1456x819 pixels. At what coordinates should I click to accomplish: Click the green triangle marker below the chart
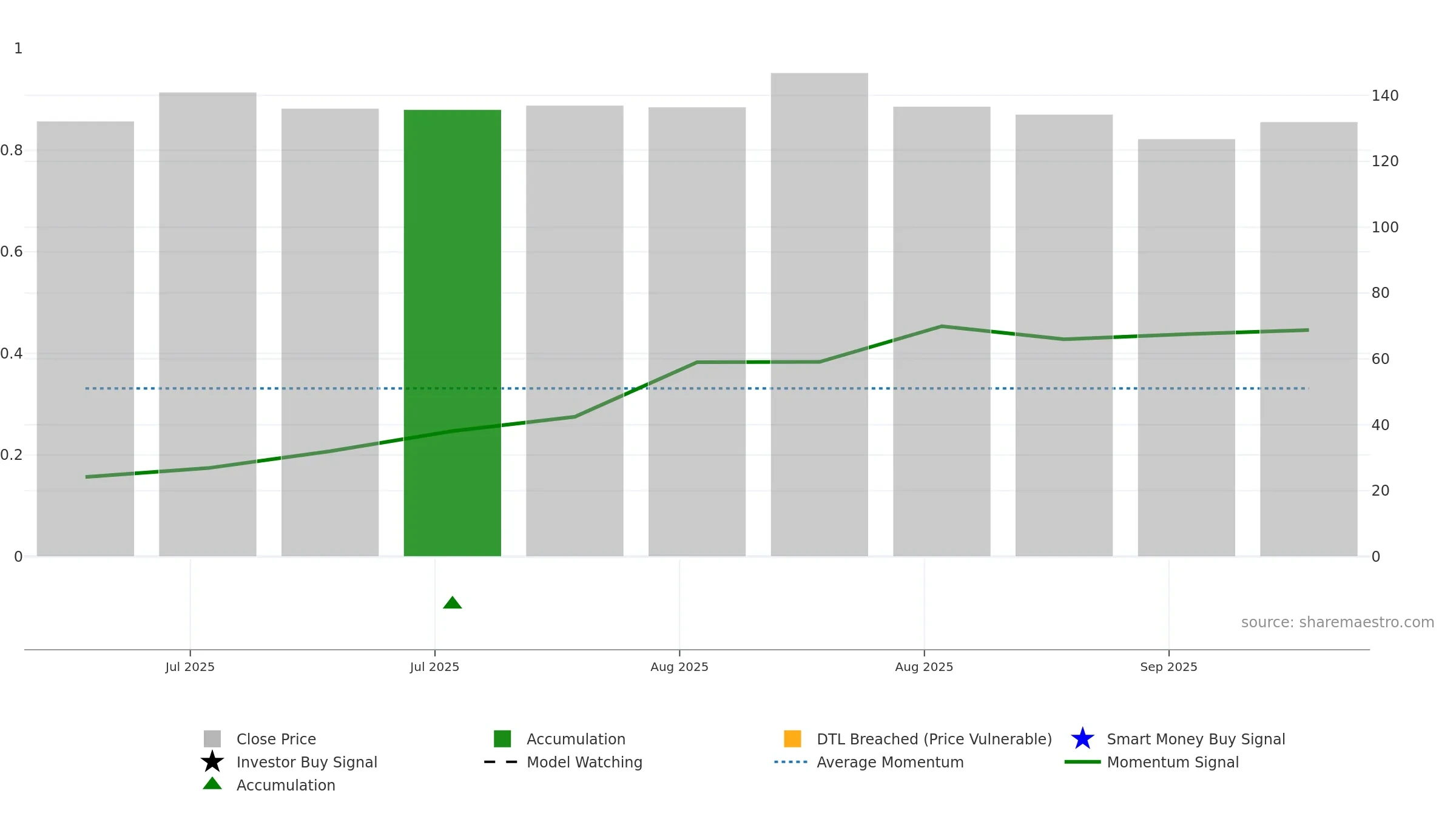(453, 602)
